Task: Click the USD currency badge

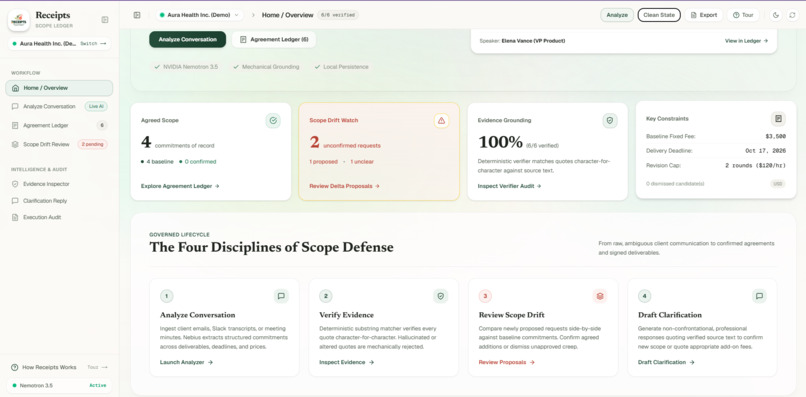Action: click(778, 184)
